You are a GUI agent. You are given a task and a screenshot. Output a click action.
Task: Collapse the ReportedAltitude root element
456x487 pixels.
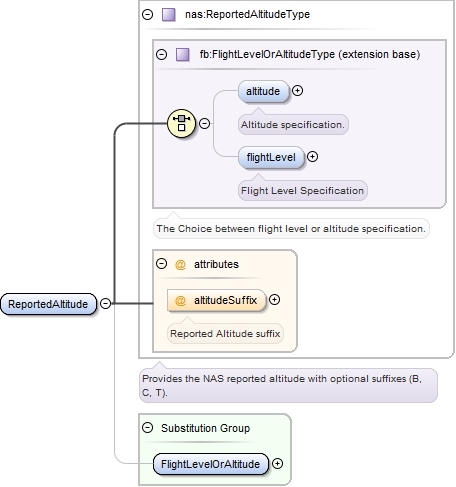coord(105,303)
